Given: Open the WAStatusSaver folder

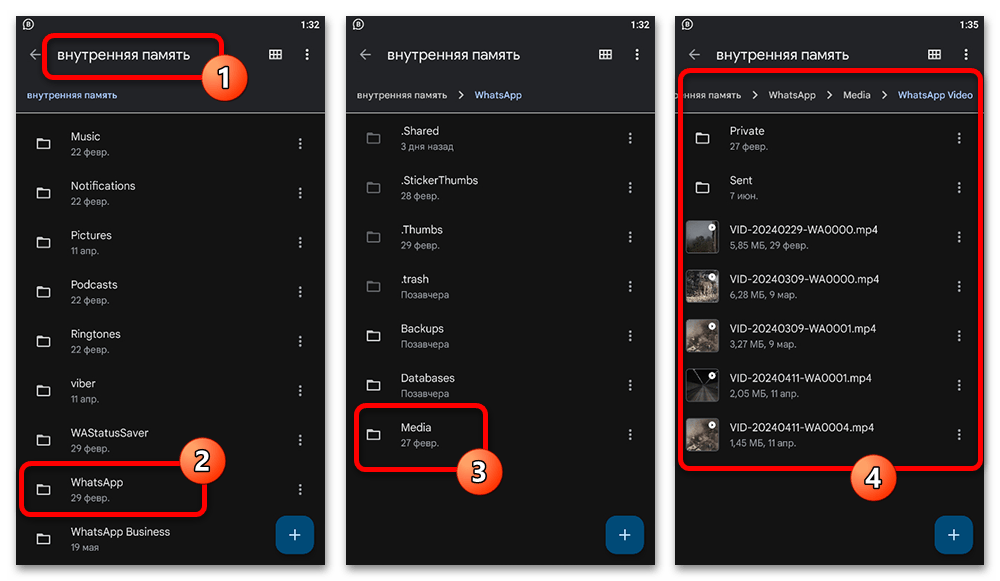Looking at the screenshot, I should point(170,440).
